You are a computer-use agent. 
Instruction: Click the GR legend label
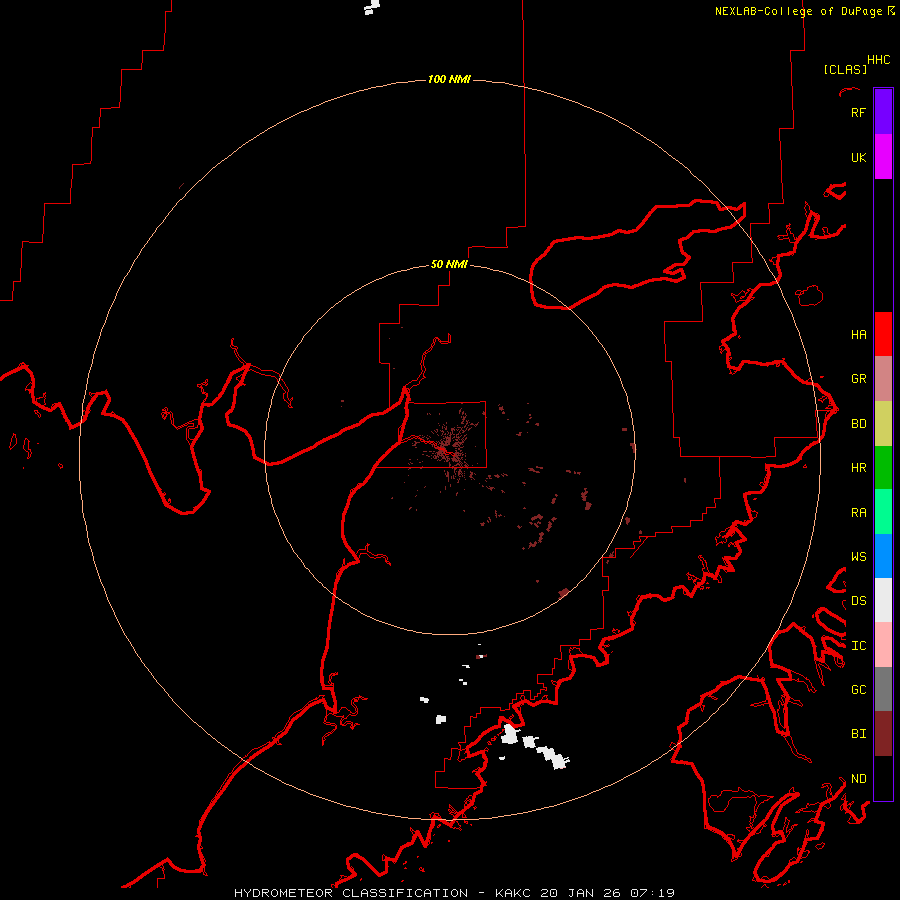tap(858, 378)
